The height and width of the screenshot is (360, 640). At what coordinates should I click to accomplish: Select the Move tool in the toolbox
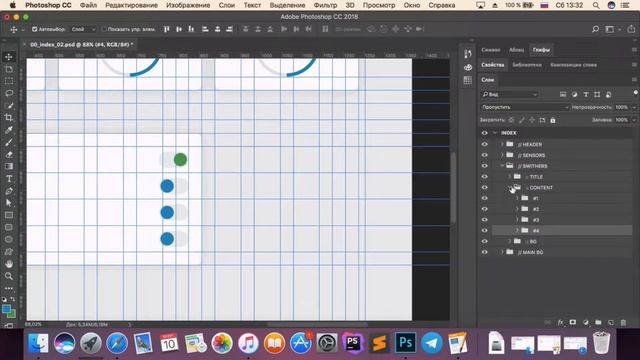[9, 57]
